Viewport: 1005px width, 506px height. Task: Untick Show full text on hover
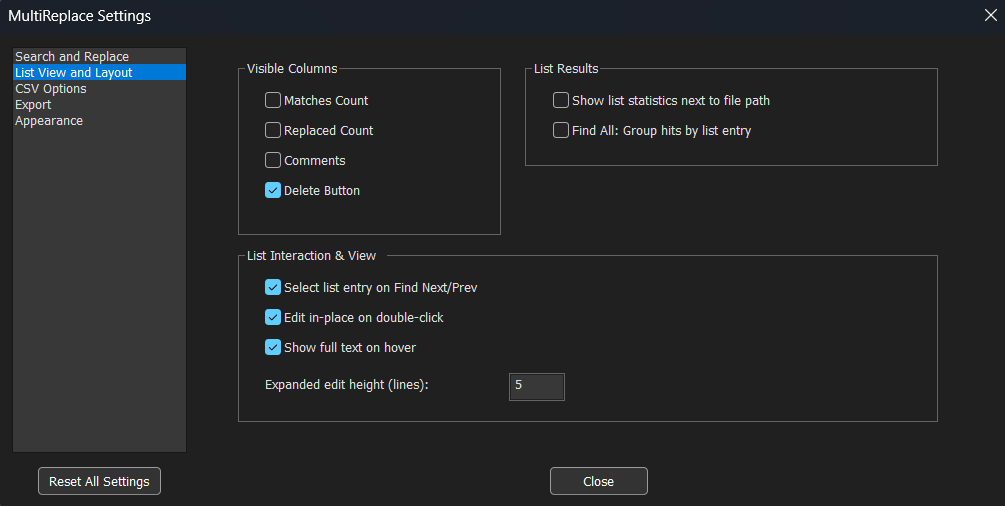[x=273, y=348]
